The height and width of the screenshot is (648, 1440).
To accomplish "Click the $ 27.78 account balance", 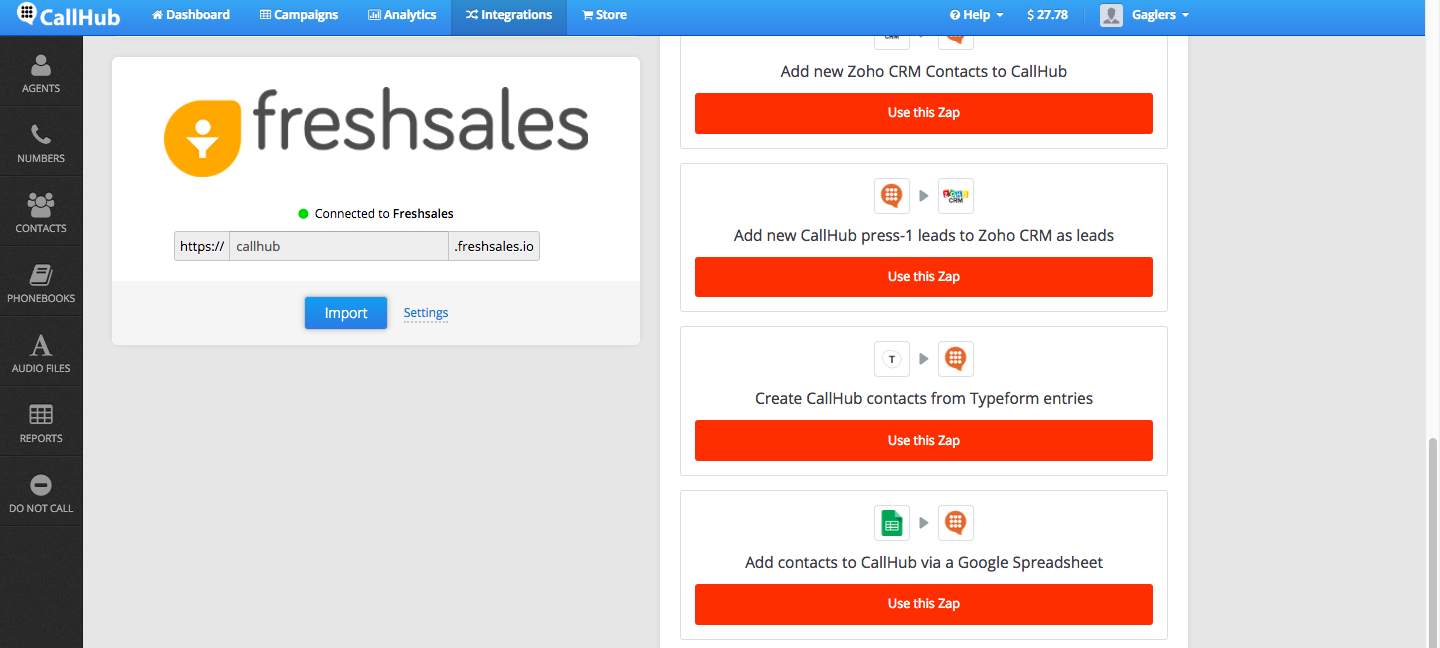I will pyautogui.click(x=1047, y=15).
